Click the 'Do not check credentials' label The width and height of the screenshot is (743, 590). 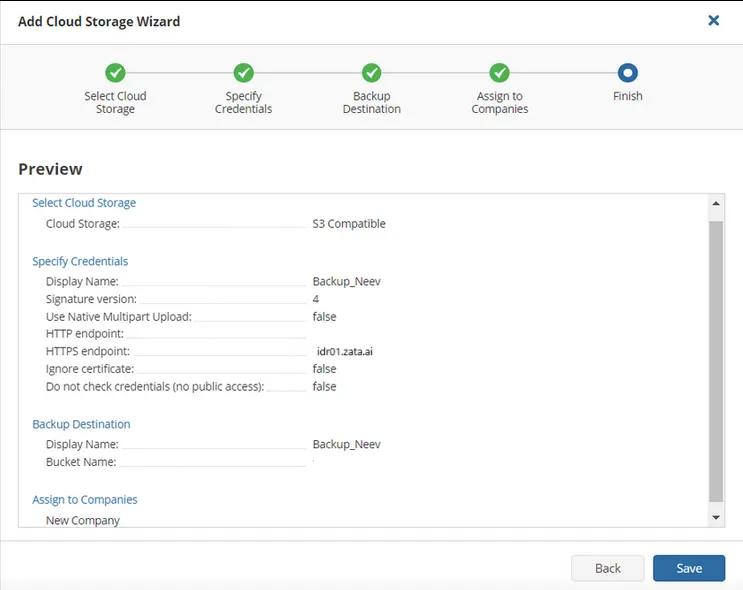[x=155, y=387]
